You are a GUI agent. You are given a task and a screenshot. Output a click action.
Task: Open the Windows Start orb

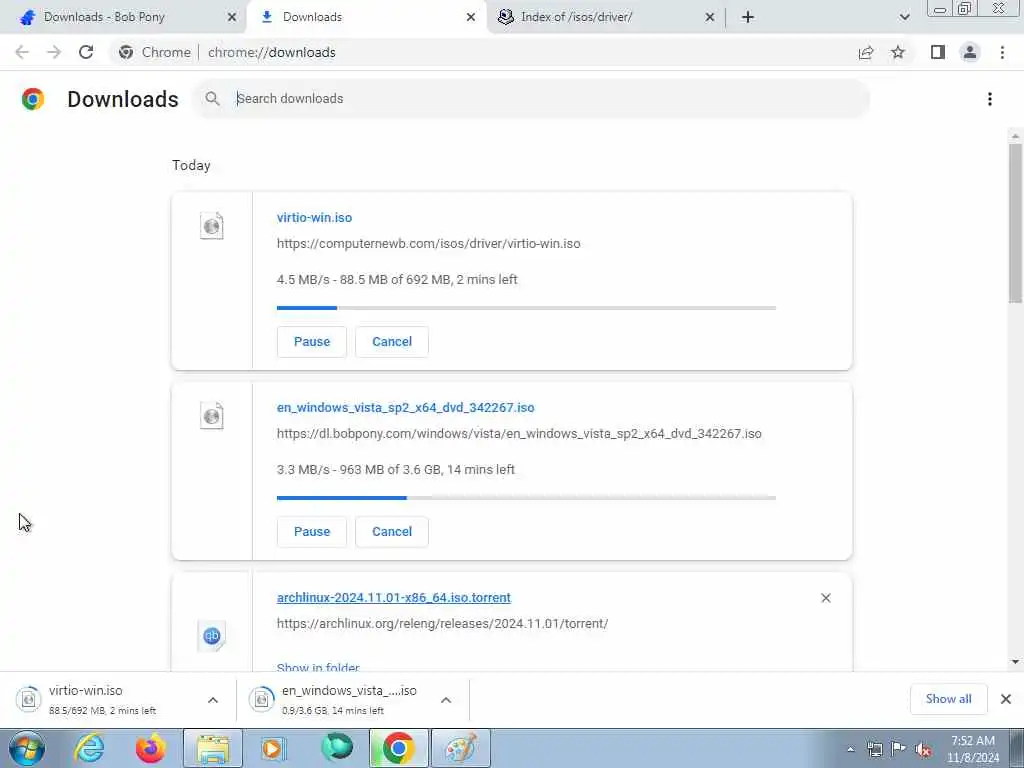(x=27, y=748)
